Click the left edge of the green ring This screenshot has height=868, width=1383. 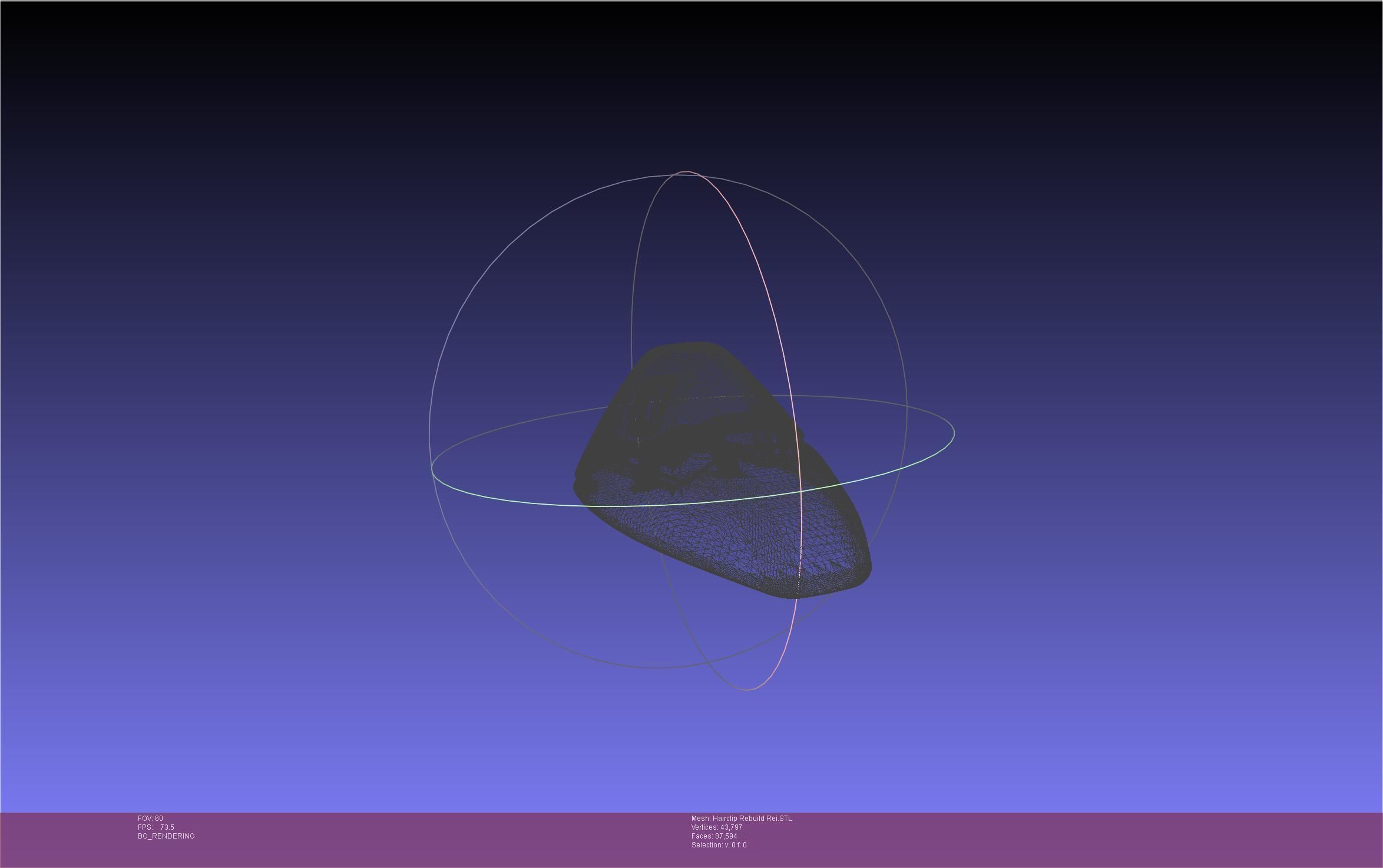point(432,470)
